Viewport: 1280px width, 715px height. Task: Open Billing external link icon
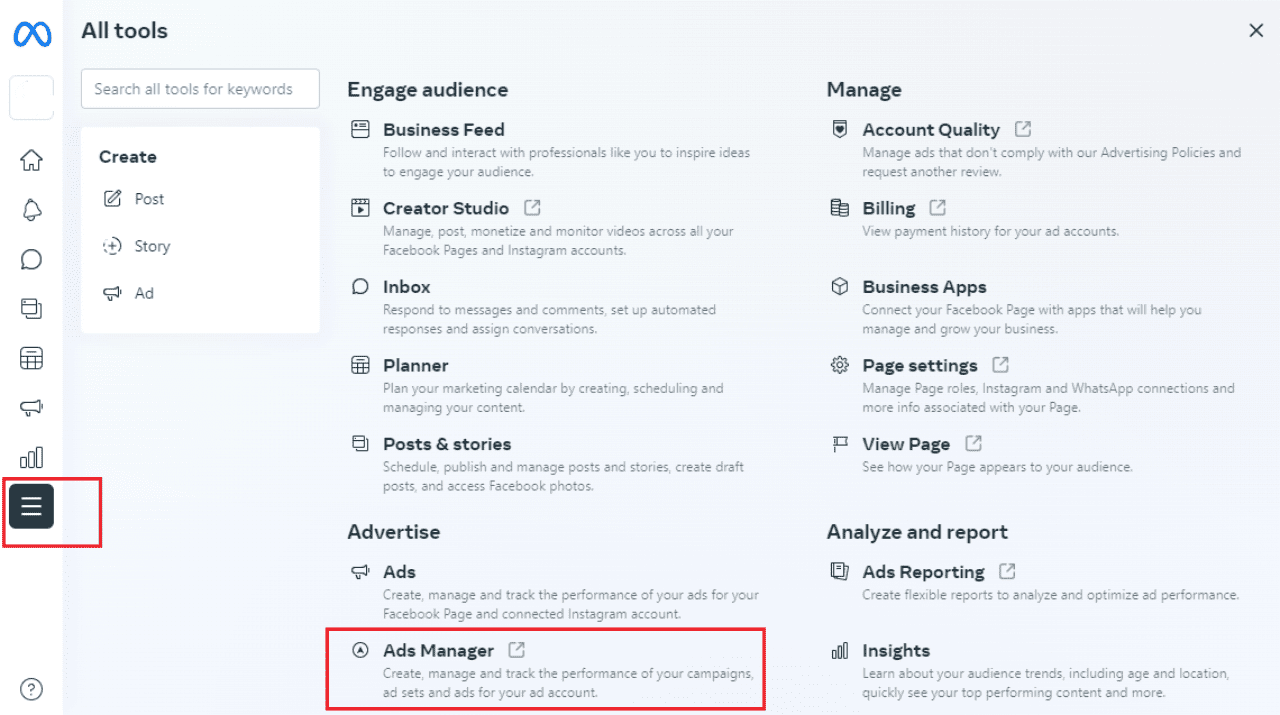tap(937, 208)
